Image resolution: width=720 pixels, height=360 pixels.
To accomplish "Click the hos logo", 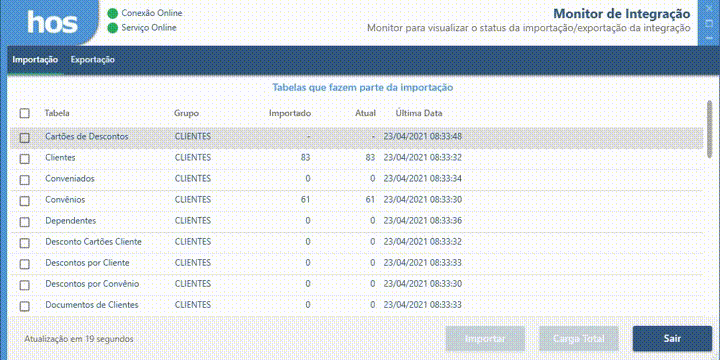I will click(52, 22).
